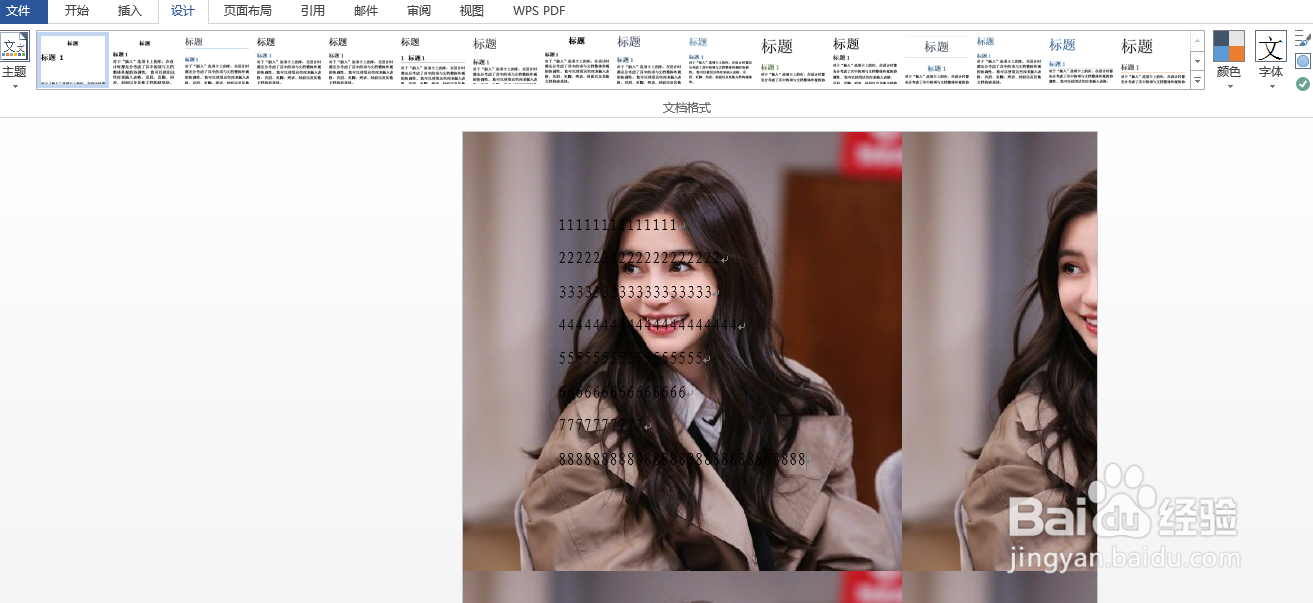Switch to the 页面布局 tab
The width and height of the screenshot is (1313, 603).
coord(248,11)
